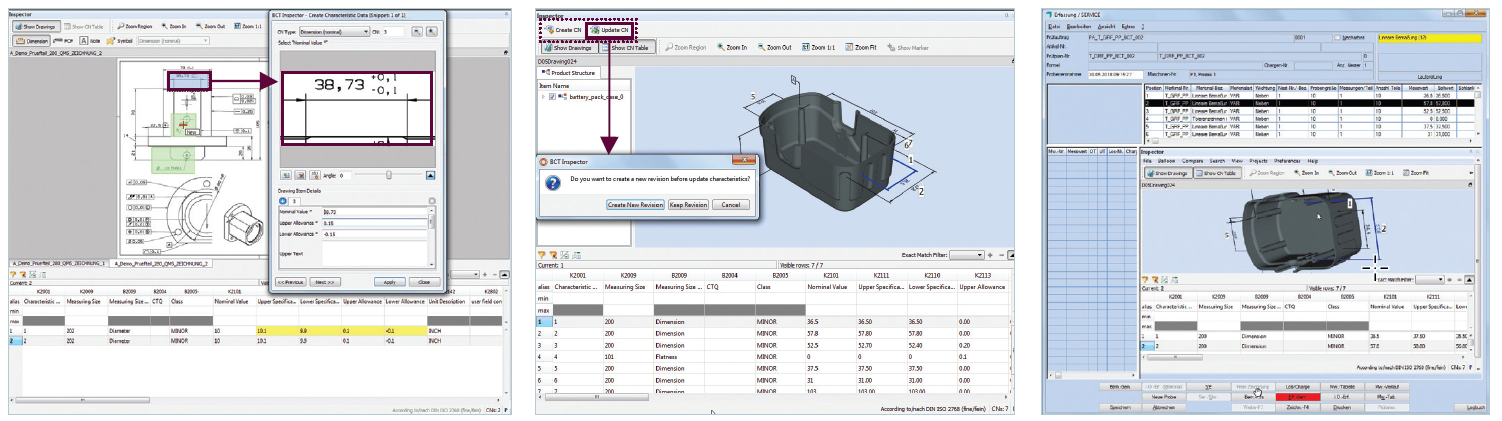Screen dimensions: 1502x421
Task: Click the yellow 10.1 Upper Specification cell
Action: 276,331
